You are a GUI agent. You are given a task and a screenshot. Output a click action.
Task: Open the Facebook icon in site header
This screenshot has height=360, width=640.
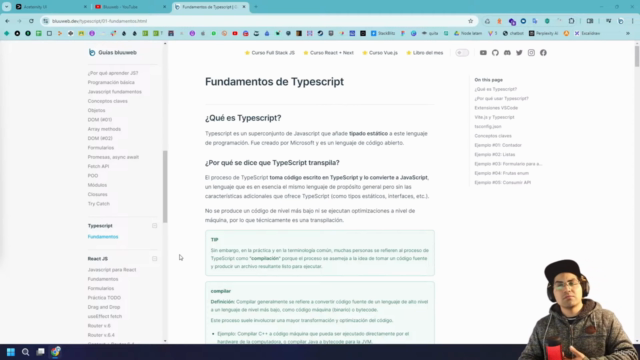543,53
